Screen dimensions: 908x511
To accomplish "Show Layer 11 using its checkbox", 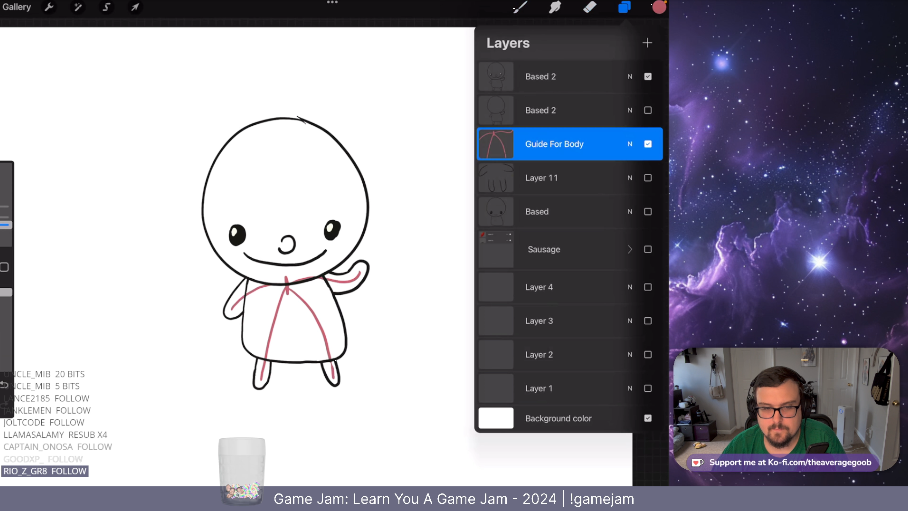I will (x=648, y=178).
